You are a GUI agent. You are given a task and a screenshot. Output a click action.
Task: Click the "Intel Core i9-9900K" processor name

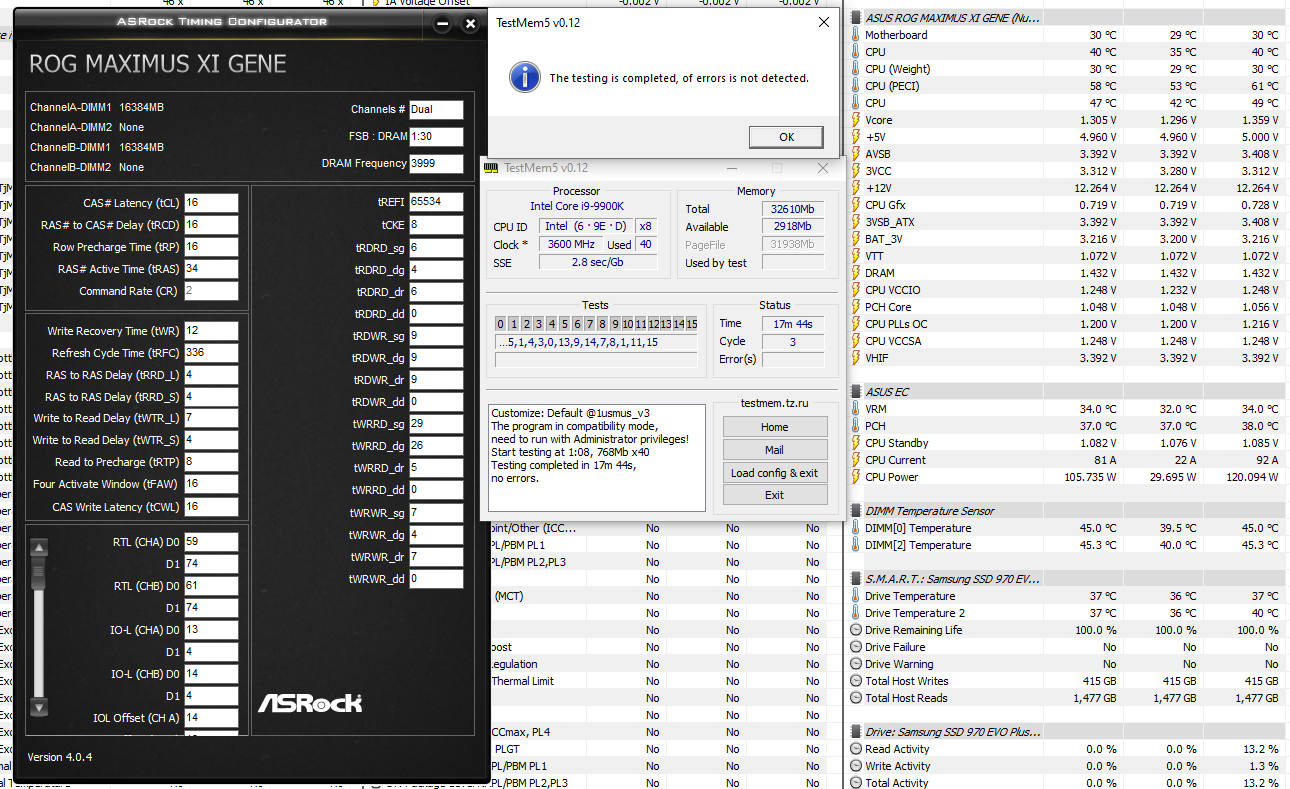click(577, 206)
